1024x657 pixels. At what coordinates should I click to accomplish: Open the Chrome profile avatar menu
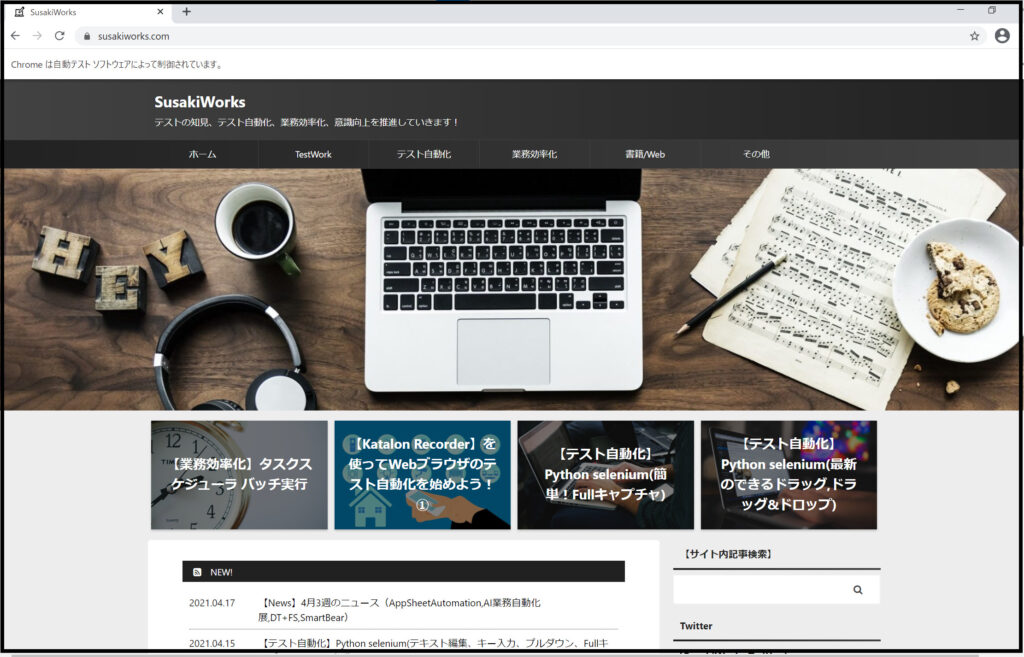(x=1002, y=36)
